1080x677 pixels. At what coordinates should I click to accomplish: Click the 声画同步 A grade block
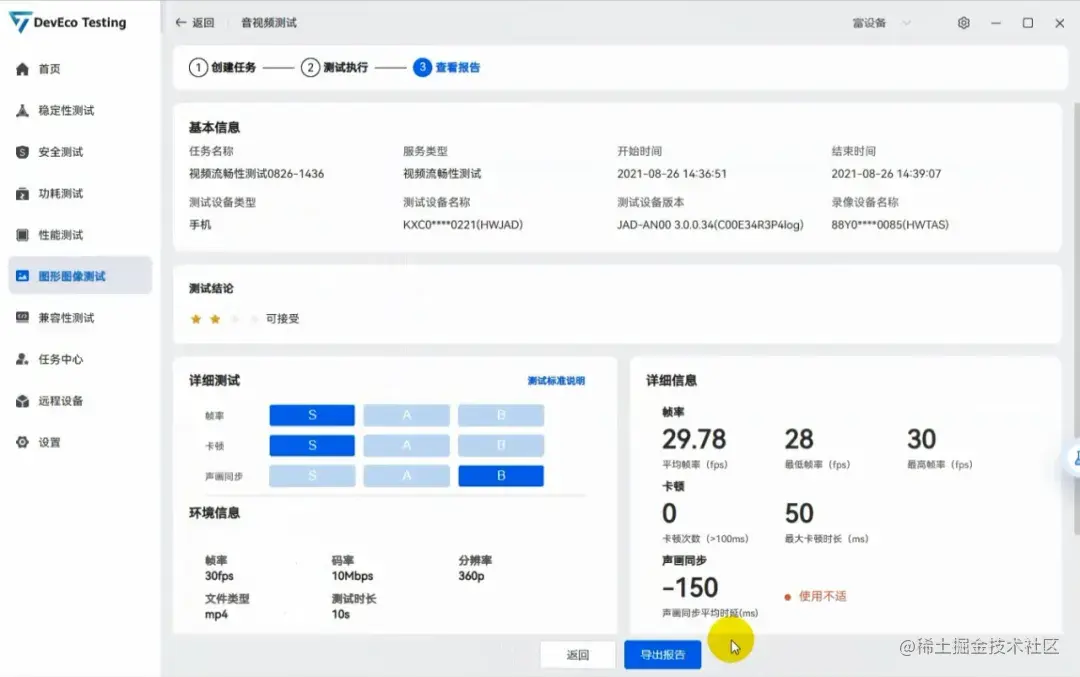[406, 476]
